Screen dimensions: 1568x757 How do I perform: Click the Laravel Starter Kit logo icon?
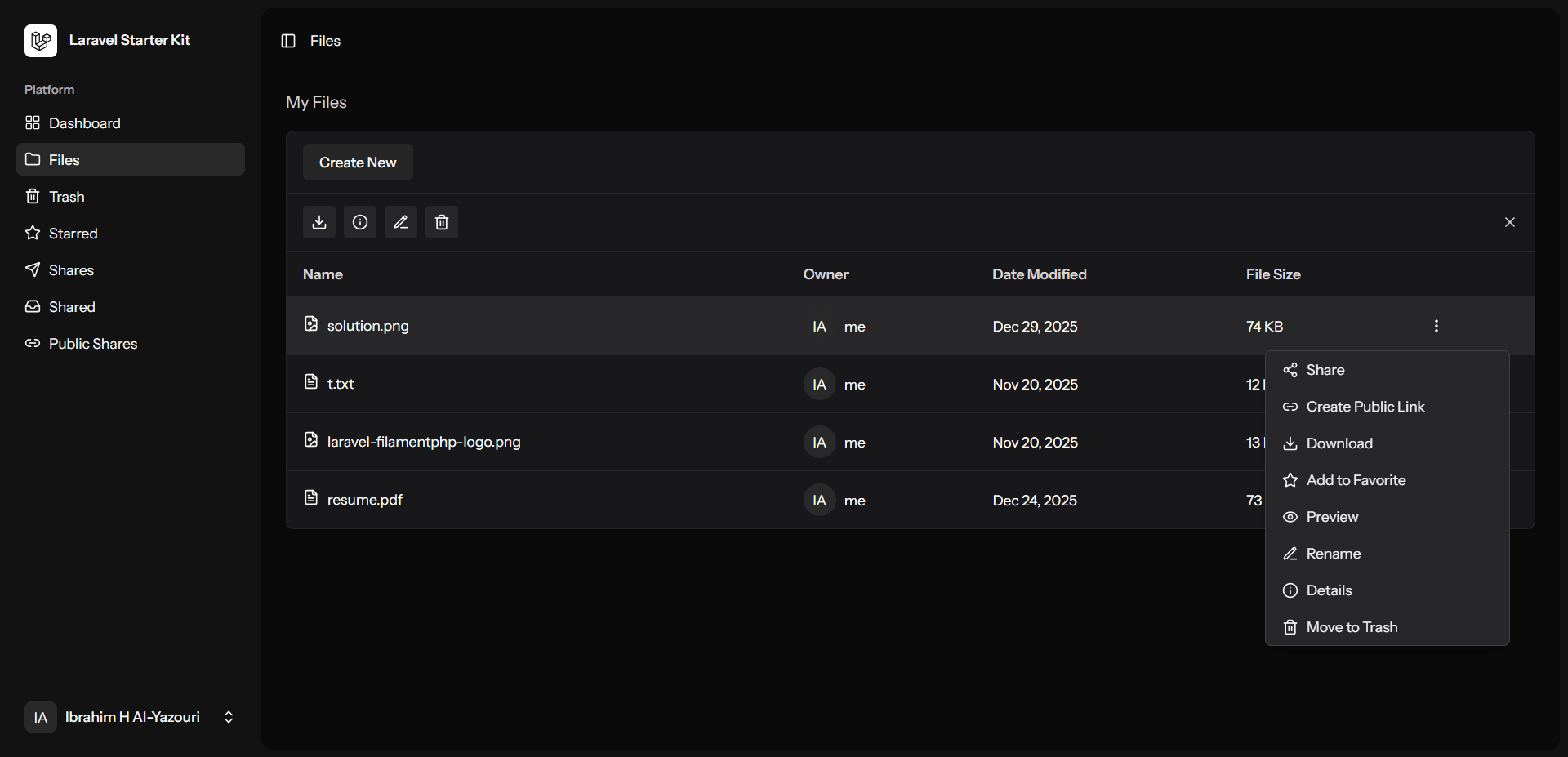tap(41, 41)
